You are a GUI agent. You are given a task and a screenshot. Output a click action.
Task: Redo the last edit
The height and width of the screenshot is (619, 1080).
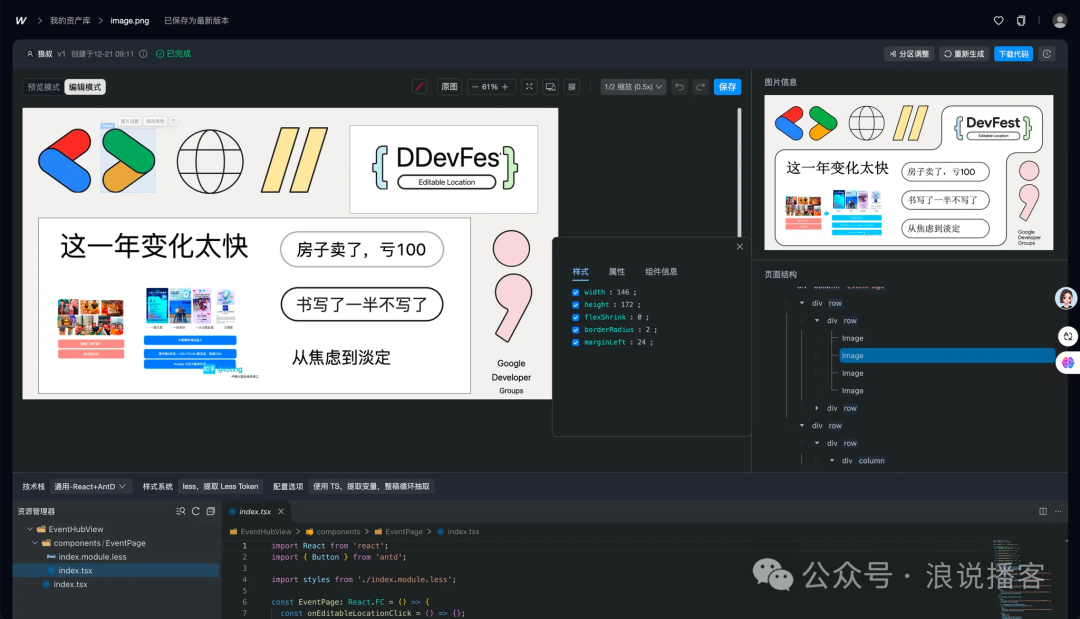(x=700, y=87)
